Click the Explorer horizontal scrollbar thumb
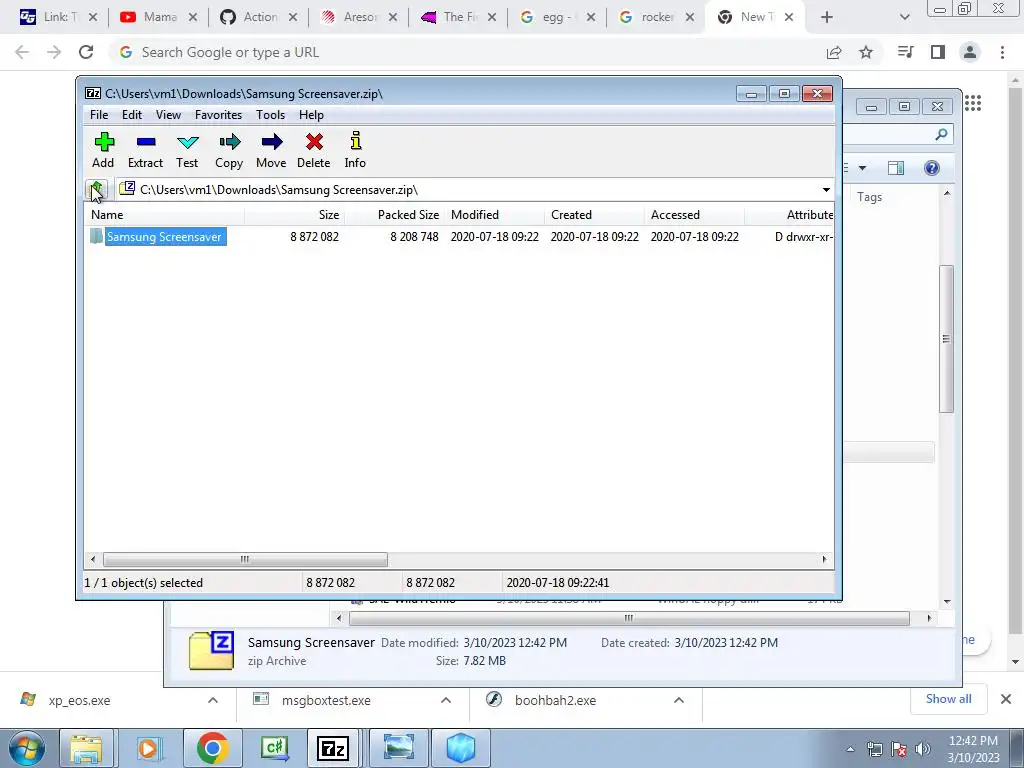The width and height of the screenshot is (1024, 768). pyautogui.click(x=629, y=618)
